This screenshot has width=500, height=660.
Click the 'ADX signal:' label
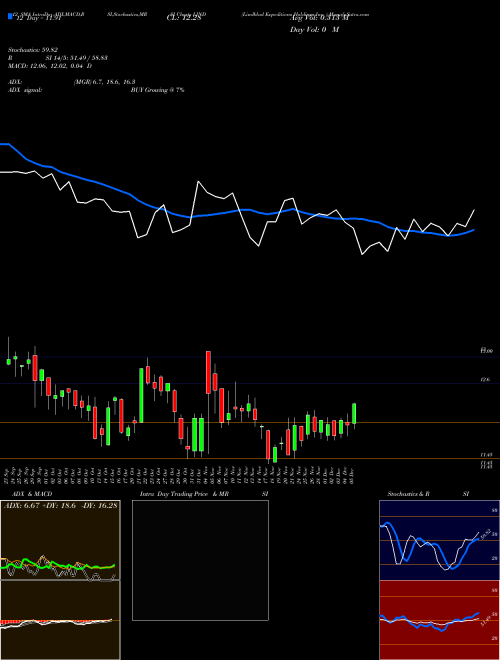pyautogui.click(x=25, y=90)
